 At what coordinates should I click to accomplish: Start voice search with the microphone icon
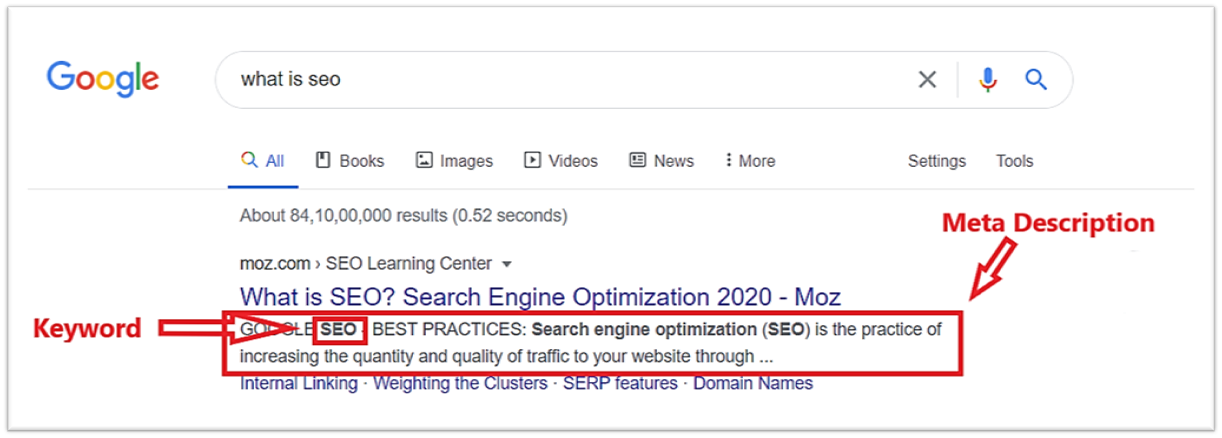point(988,79)
